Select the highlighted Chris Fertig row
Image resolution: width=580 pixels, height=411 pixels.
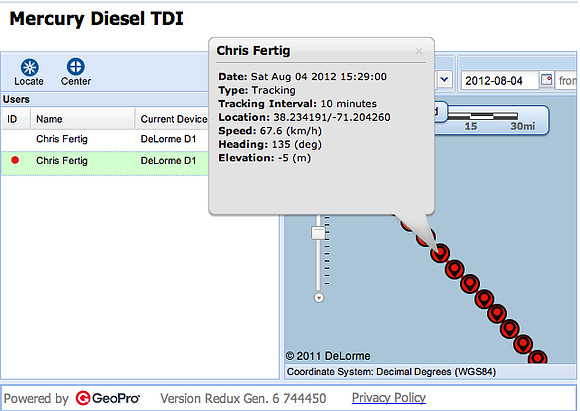pyautogui.click(x=105, y=161)
